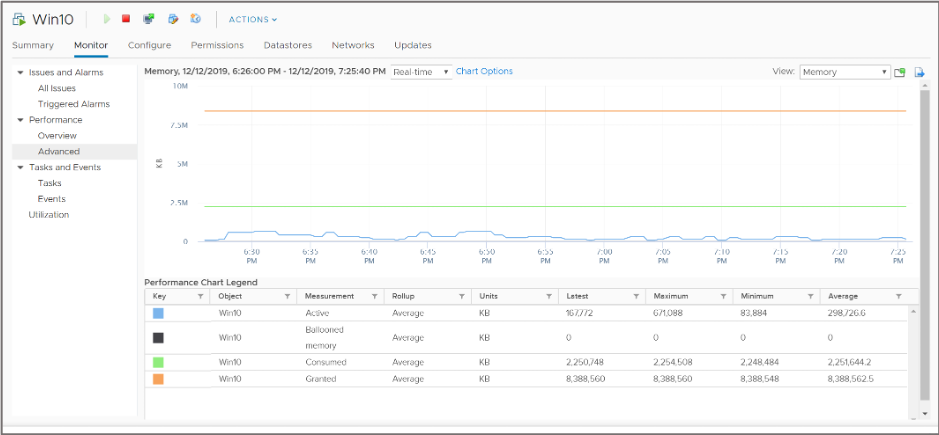Click the minimum value 8,388,548
The height and width of the screenshot is (435, 939).
[x=759, y=379]
